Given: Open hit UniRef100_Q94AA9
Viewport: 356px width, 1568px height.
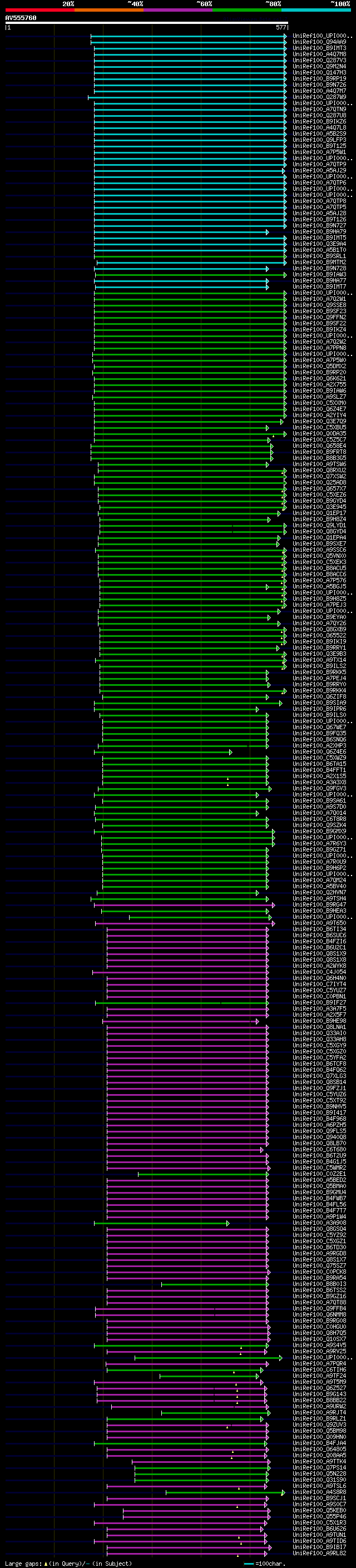Looking at the screenshot, I should [319, 42].
